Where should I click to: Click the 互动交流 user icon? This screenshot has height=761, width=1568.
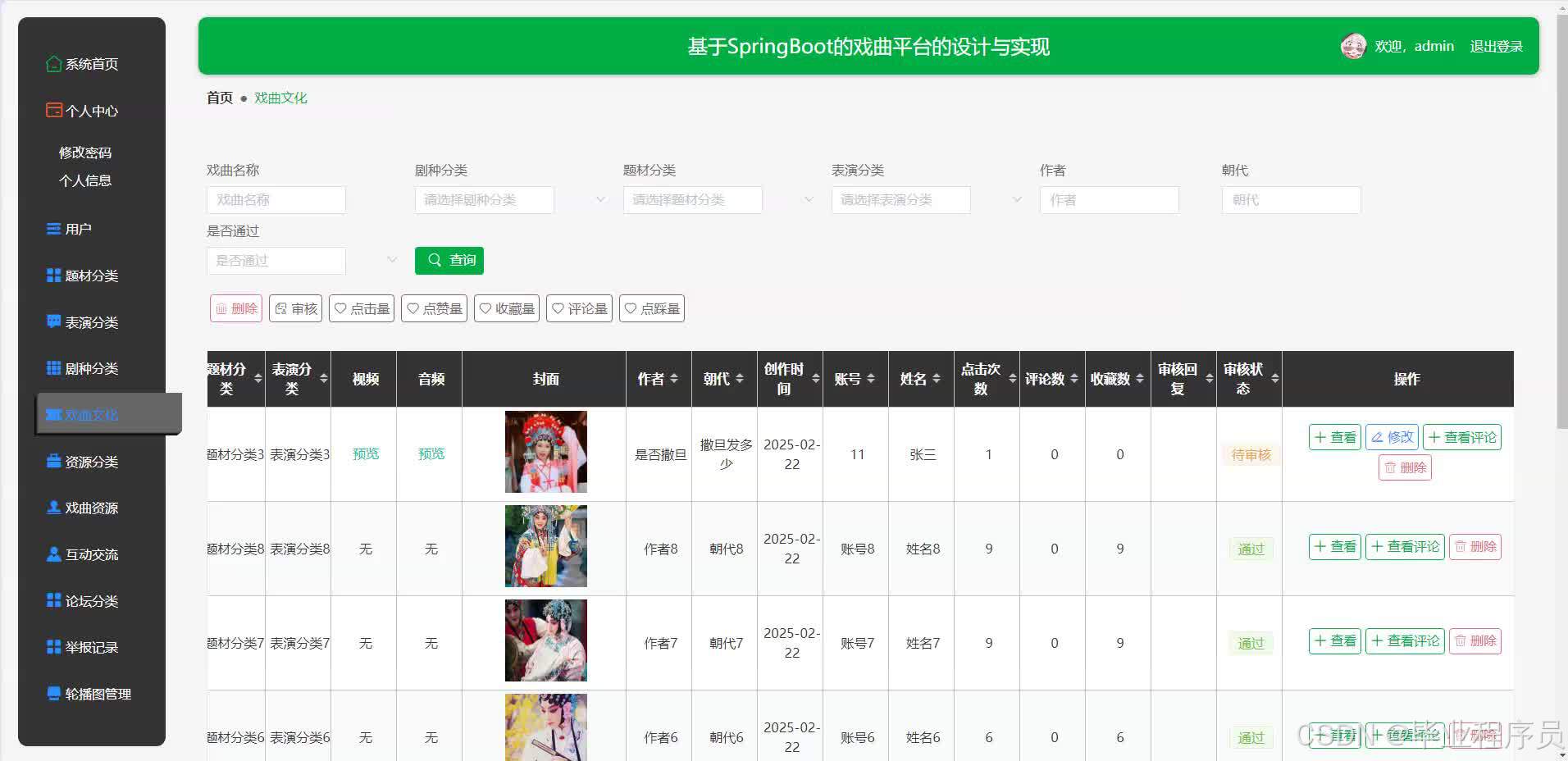pyautogui.click(x=53, y=554)
